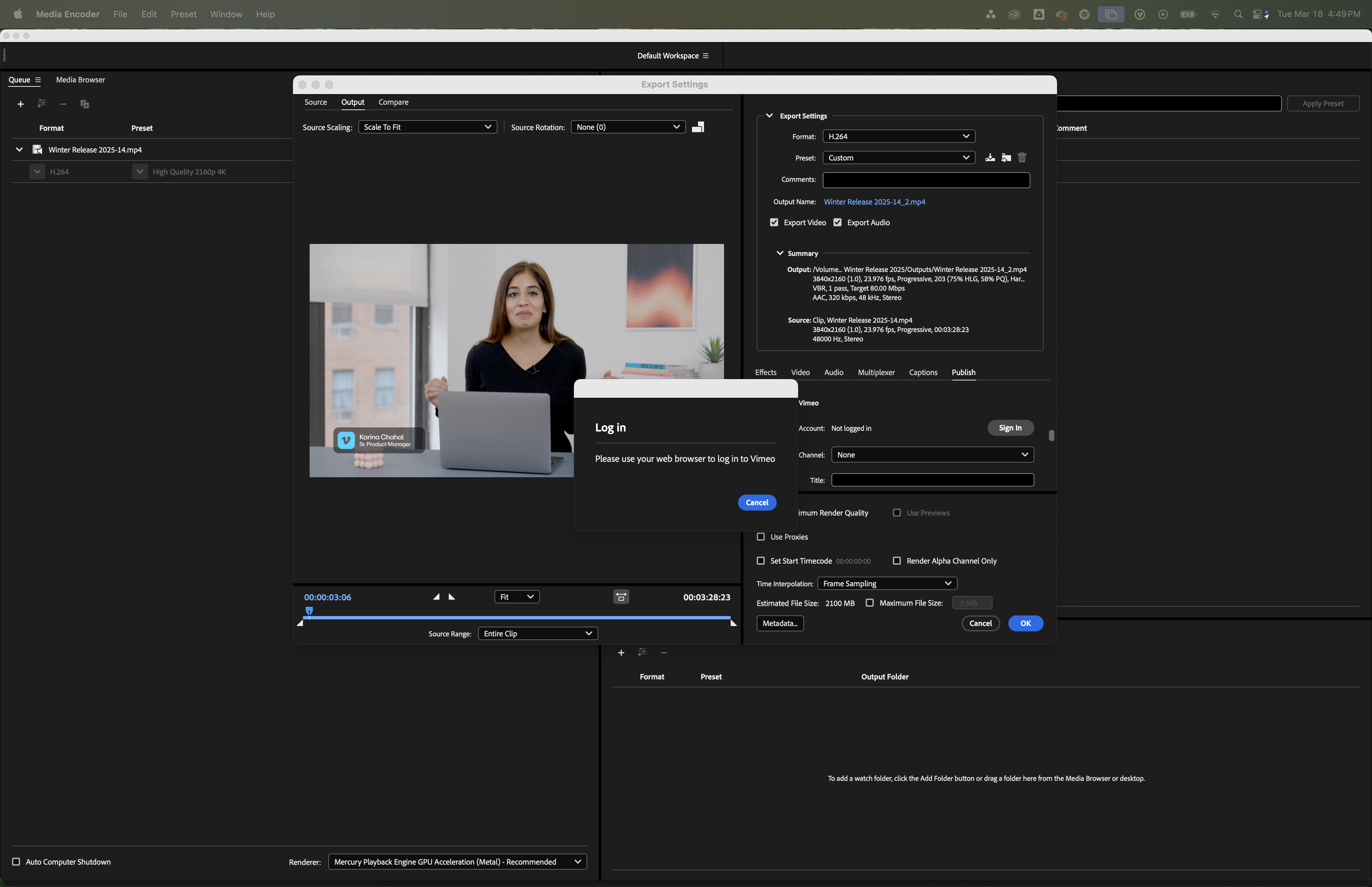Screen dimensions: 1372x887
Task: Enable the Use Proxies checkbox
Action: pyautogui.click(x=760, y=537)
